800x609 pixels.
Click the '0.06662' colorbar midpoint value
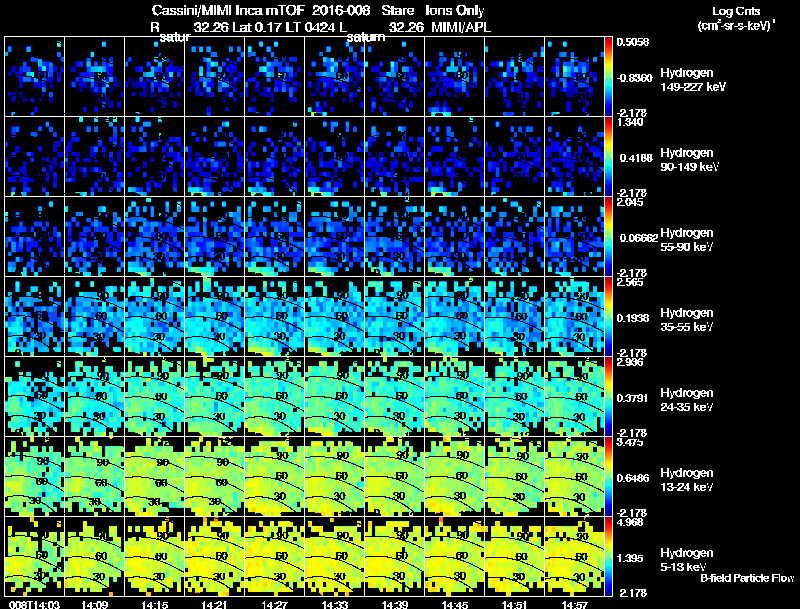[x=638, y=238]
